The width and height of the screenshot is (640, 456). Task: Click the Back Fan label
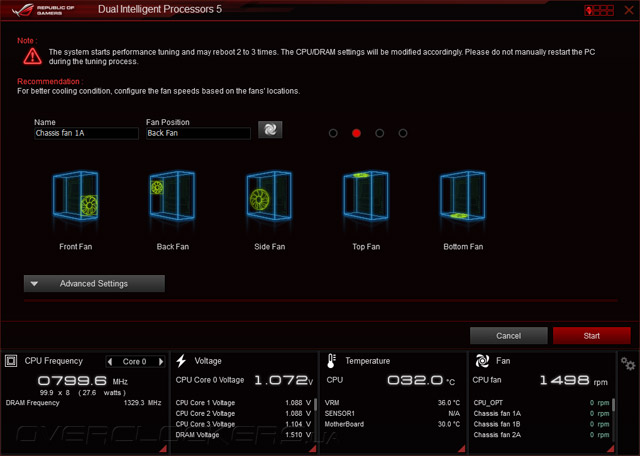click(x=173, y=247)
